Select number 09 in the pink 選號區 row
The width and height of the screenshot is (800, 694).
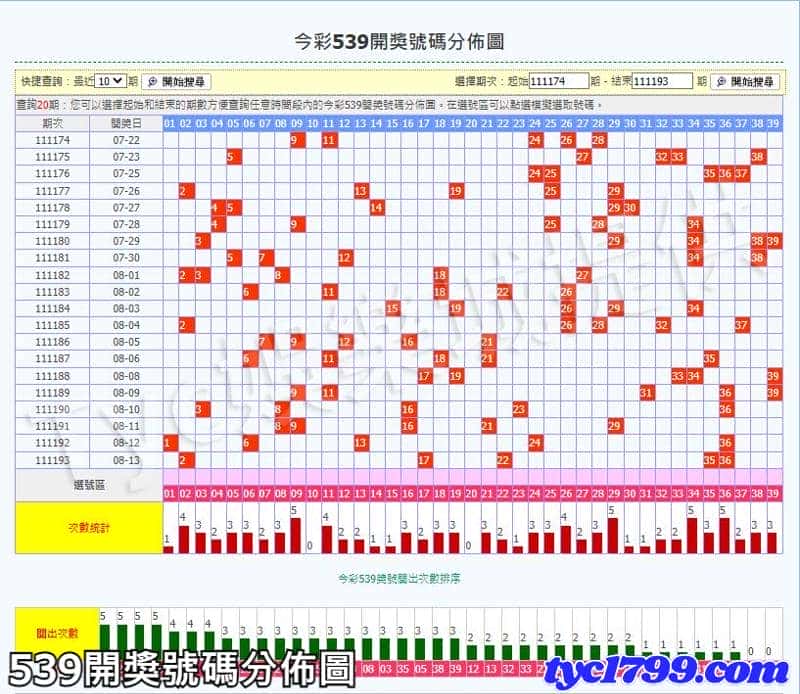pyautogui.click(x=296, y=493)
